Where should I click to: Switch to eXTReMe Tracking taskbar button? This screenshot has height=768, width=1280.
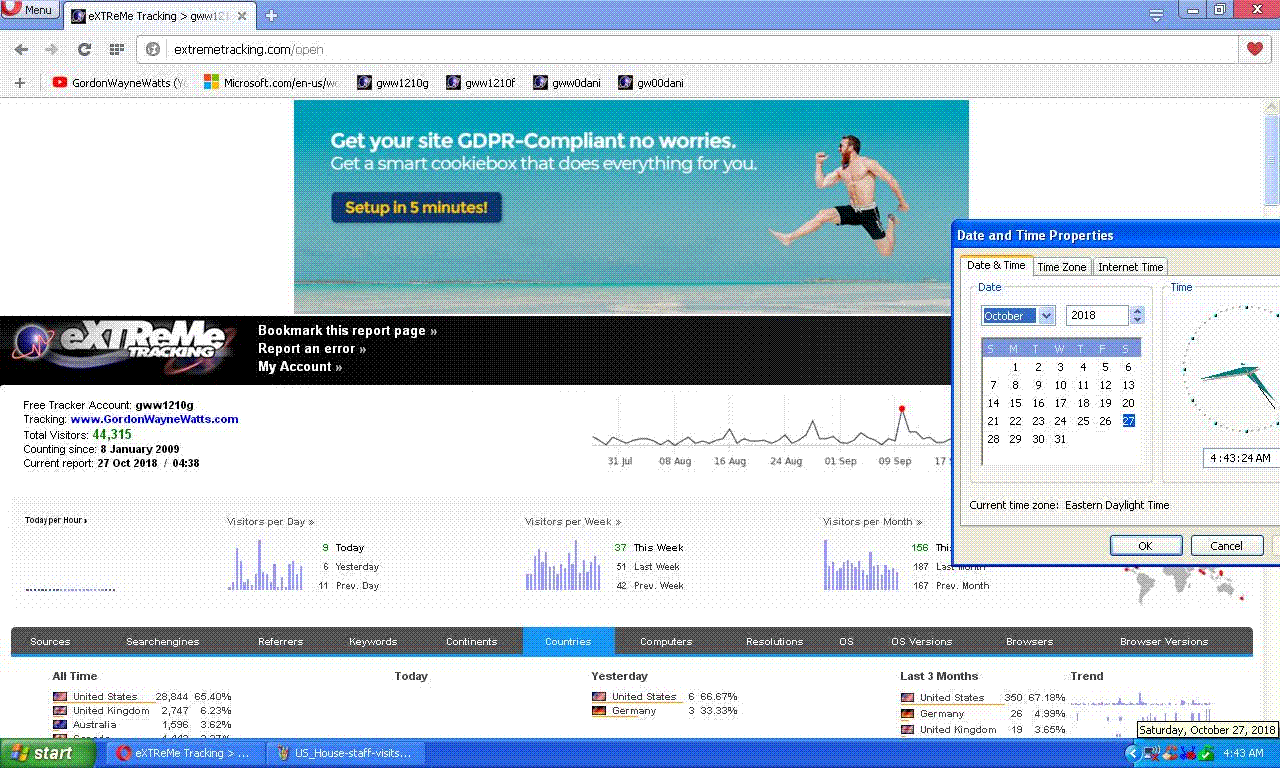183,753
